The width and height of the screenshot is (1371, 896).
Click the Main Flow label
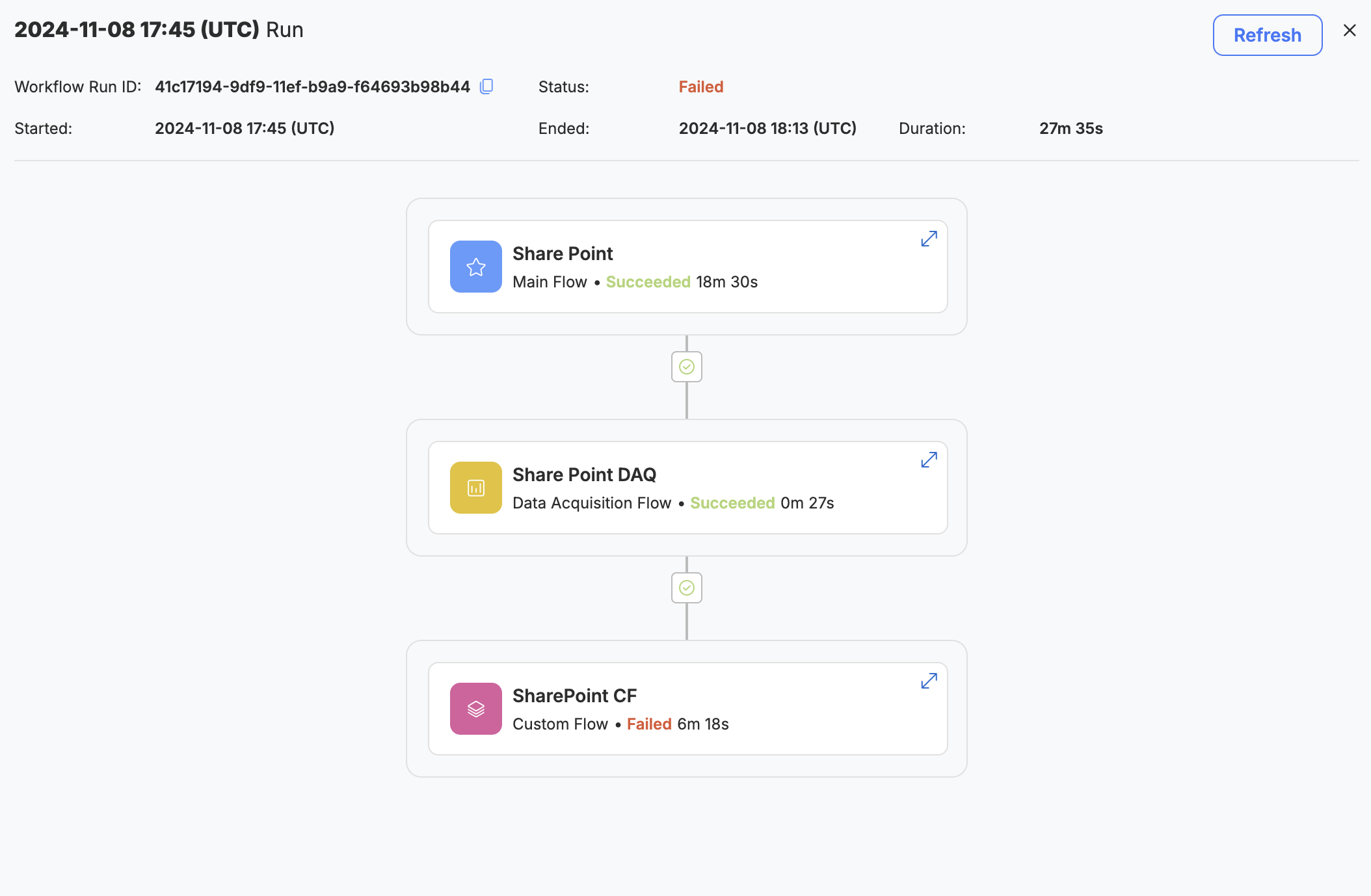coord(550,282)
